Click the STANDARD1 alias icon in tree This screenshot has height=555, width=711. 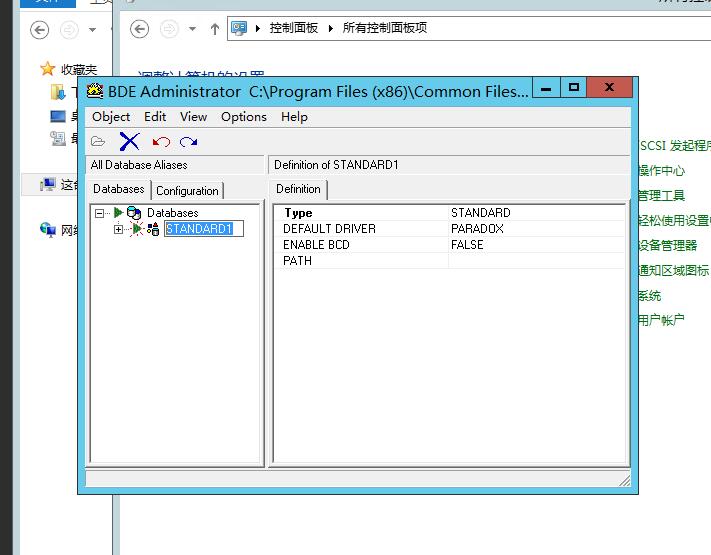click(x=153, y=229)
